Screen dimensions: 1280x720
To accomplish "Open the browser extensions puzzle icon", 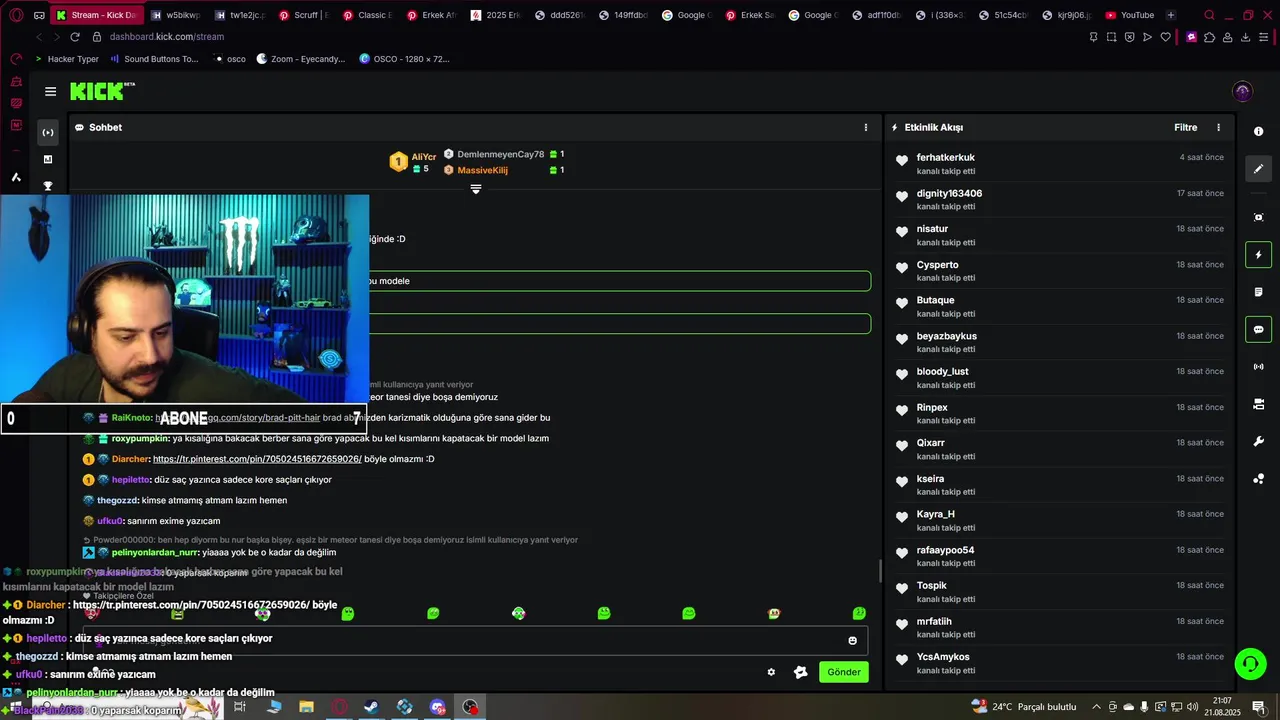I will point(1209,37).
